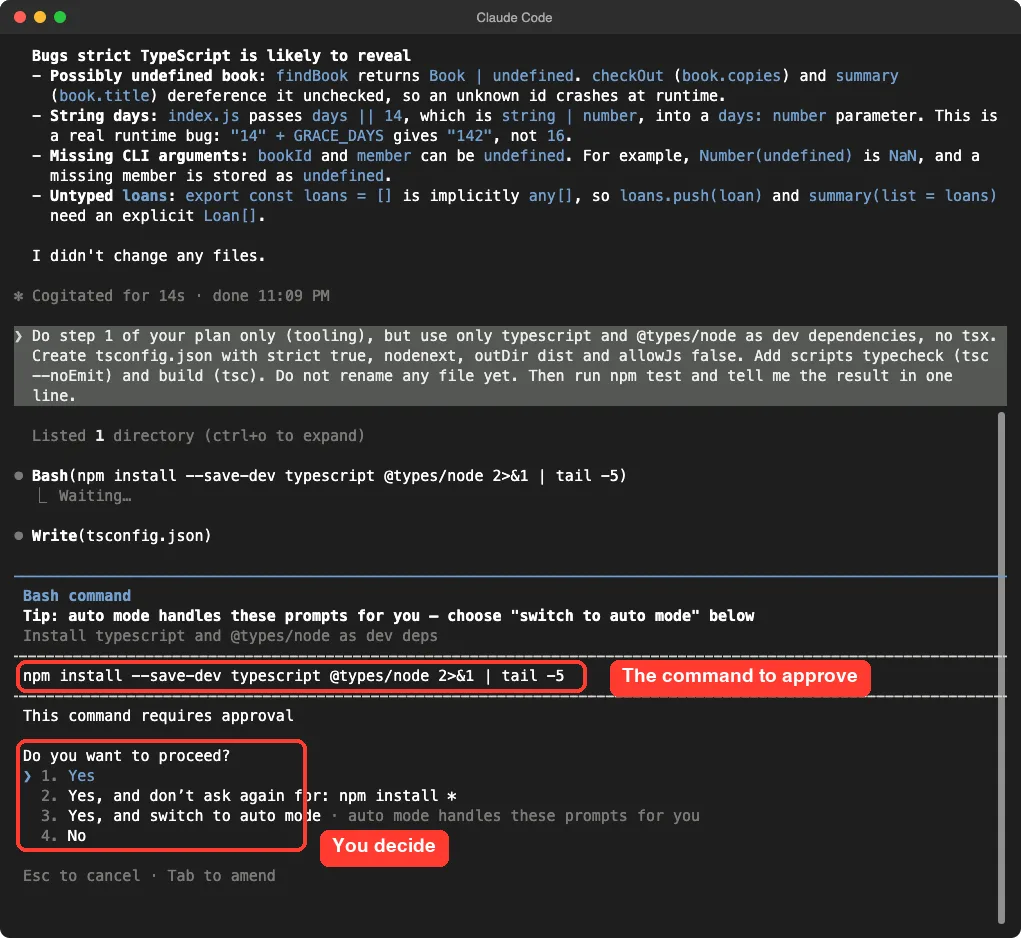Click the 'summary(list = loans)' code snippet

pyautogui.click(x=902, y=196)
